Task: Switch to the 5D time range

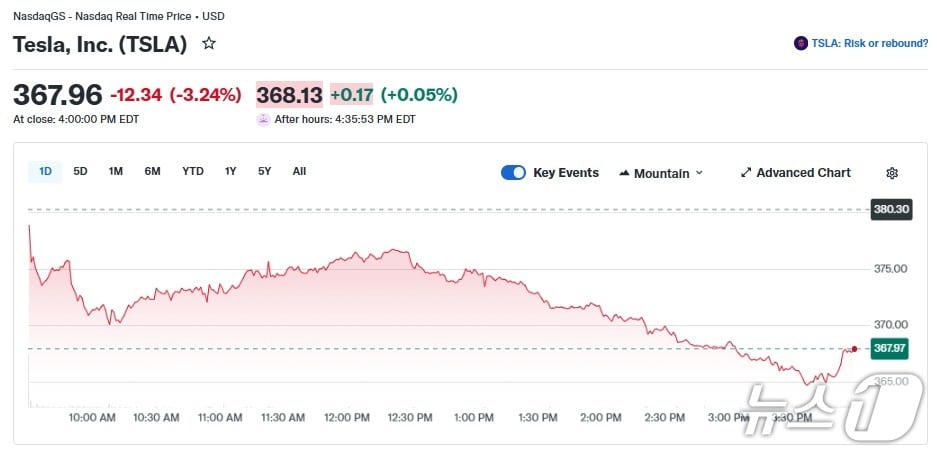Action: coord(80,171)
